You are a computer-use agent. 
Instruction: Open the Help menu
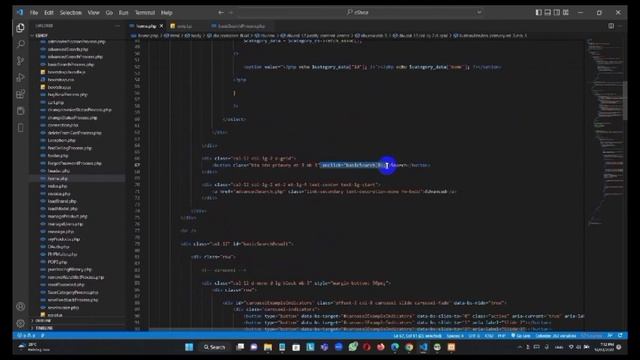click(166, 13)
